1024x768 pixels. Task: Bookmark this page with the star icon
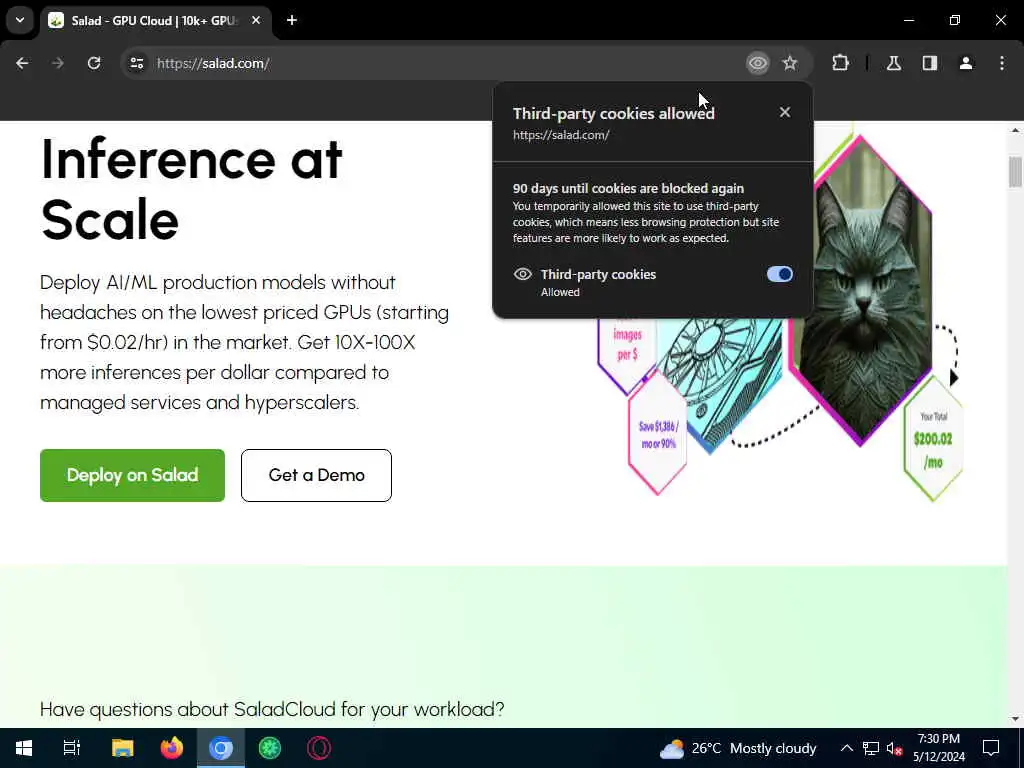click(x=790, y=63)
